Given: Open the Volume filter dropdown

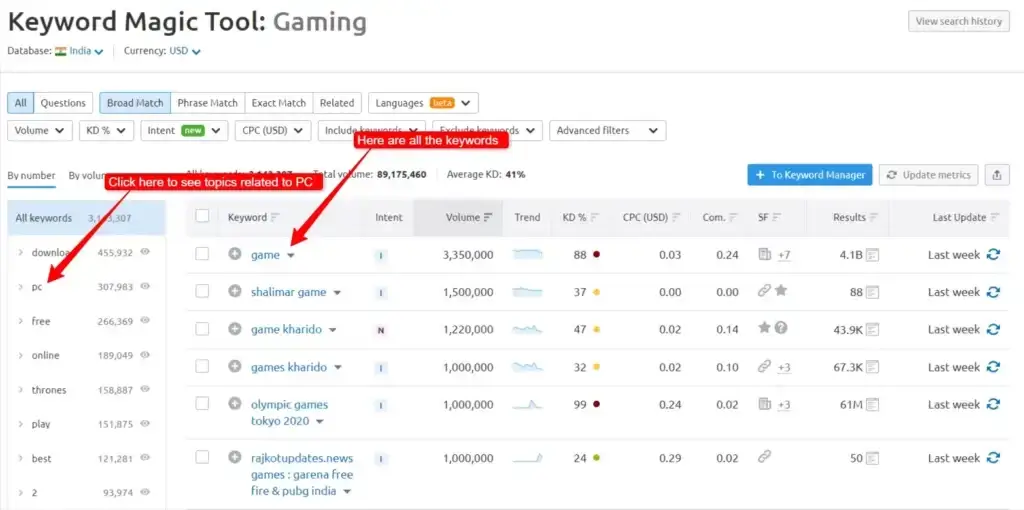Looking at the screenshot, I should tap(40, 131).
